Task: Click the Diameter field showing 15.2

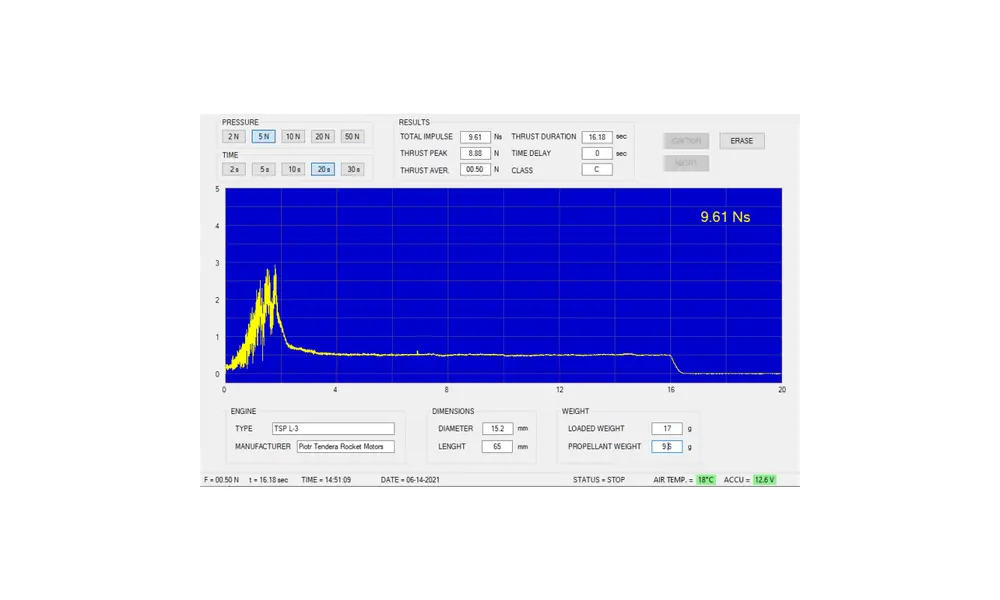Action: [x=497, y=428]
